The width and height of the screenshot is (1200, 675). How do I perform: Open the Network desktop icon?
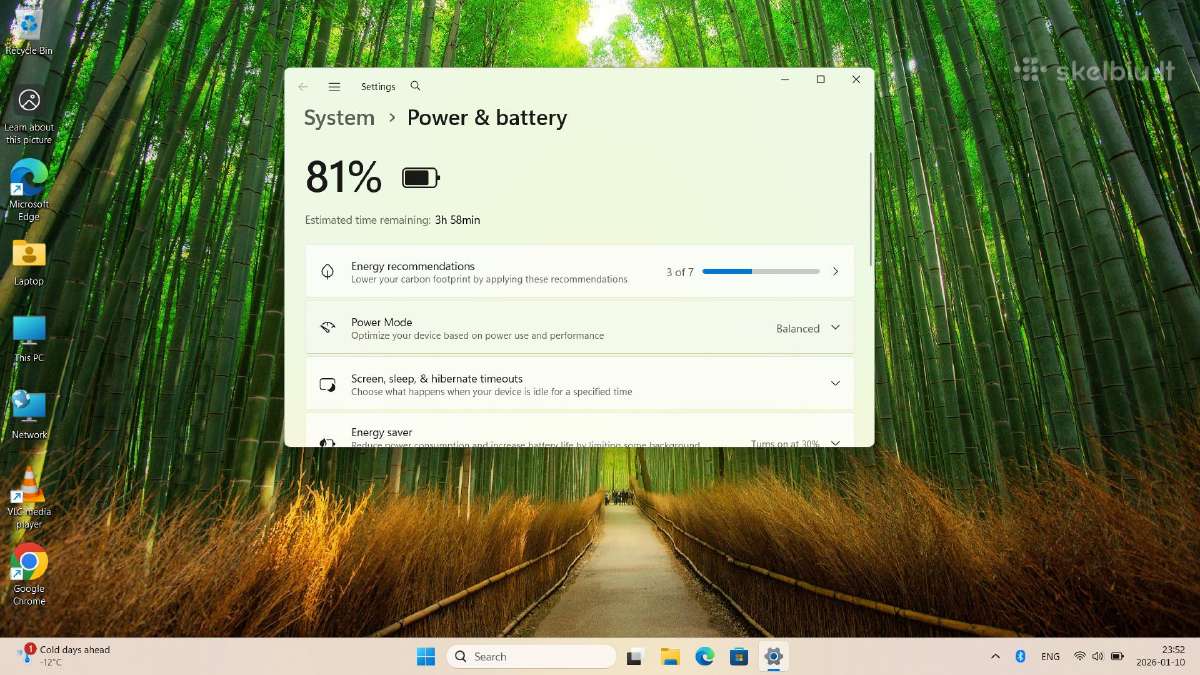(x=29, y=415)
